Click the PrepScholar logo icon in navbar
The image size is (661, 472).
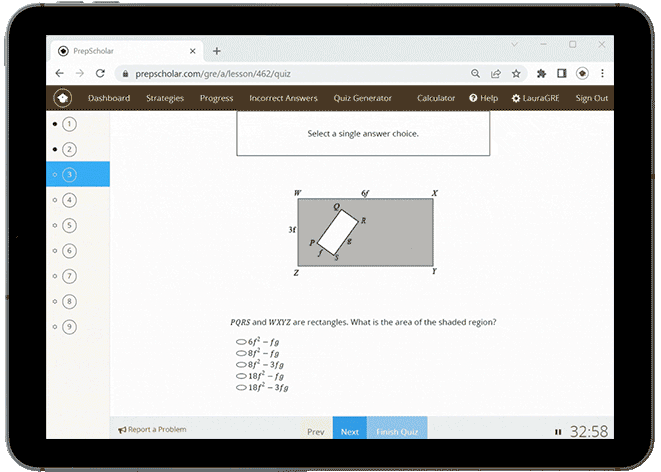62,98
